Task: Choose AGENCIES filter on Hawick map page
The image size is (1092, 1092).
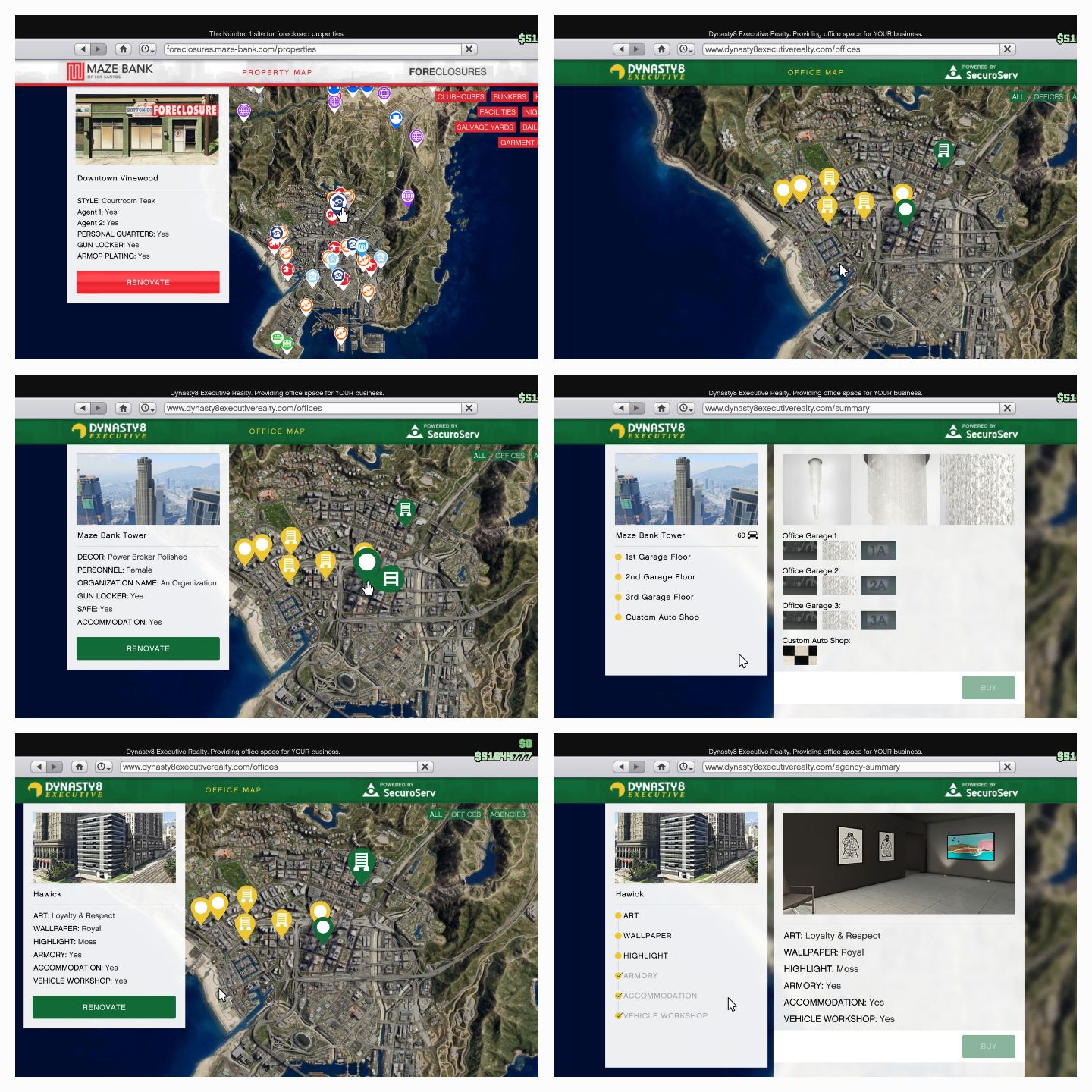Action: 507,814
